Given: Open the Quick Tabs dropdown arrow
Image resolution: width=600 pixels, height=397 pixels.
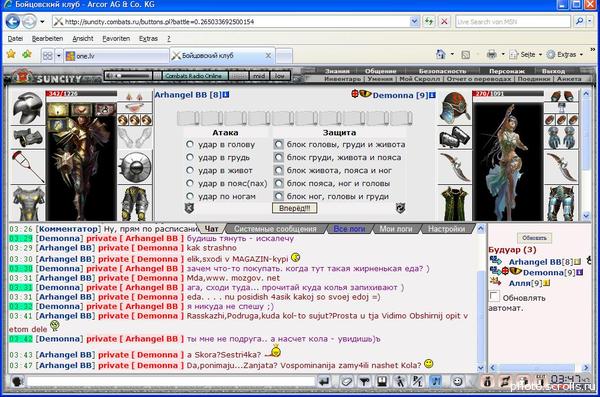Looking at the screenshot, I should point(59,56).
